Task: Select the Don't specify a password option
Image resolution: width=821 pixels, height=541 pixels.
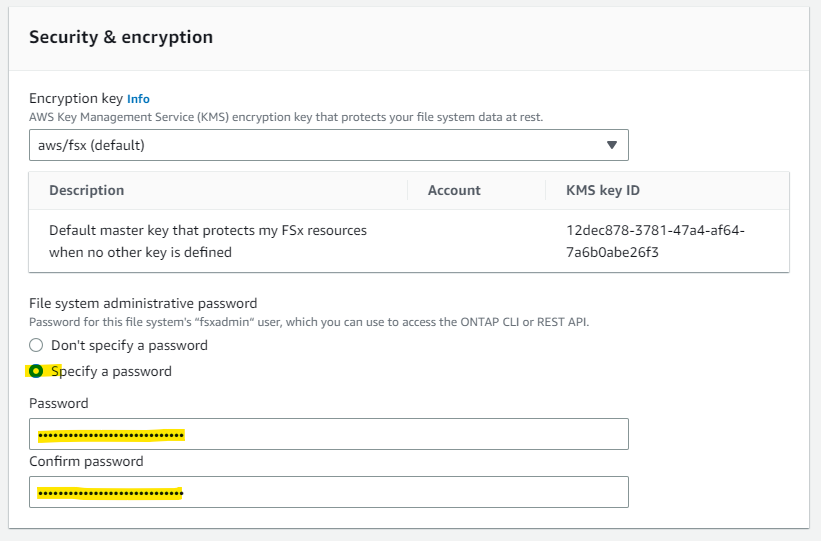Action: click(37, 345)
